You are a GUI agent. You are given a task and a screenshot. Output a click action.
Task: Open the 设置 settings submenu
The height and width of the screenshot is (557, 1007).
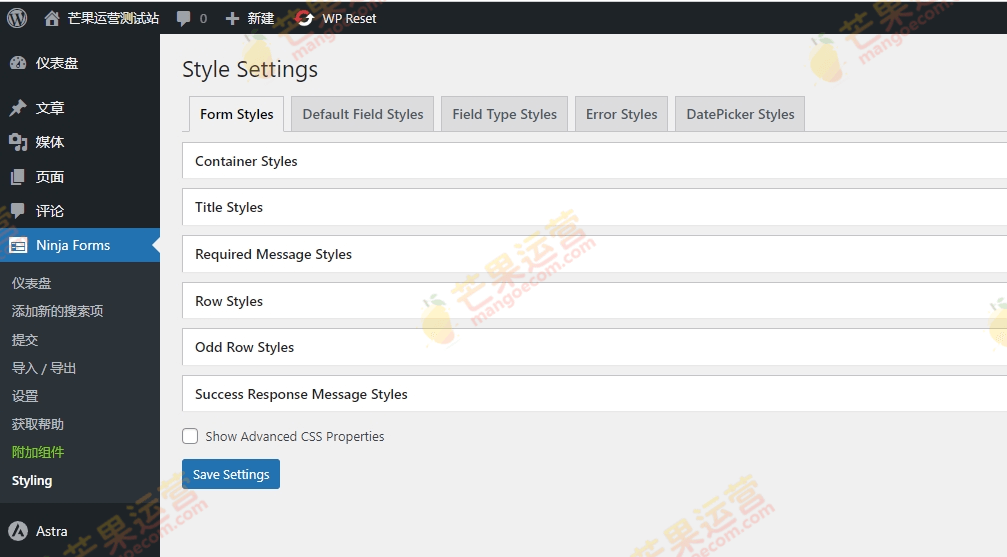(25, 396)
